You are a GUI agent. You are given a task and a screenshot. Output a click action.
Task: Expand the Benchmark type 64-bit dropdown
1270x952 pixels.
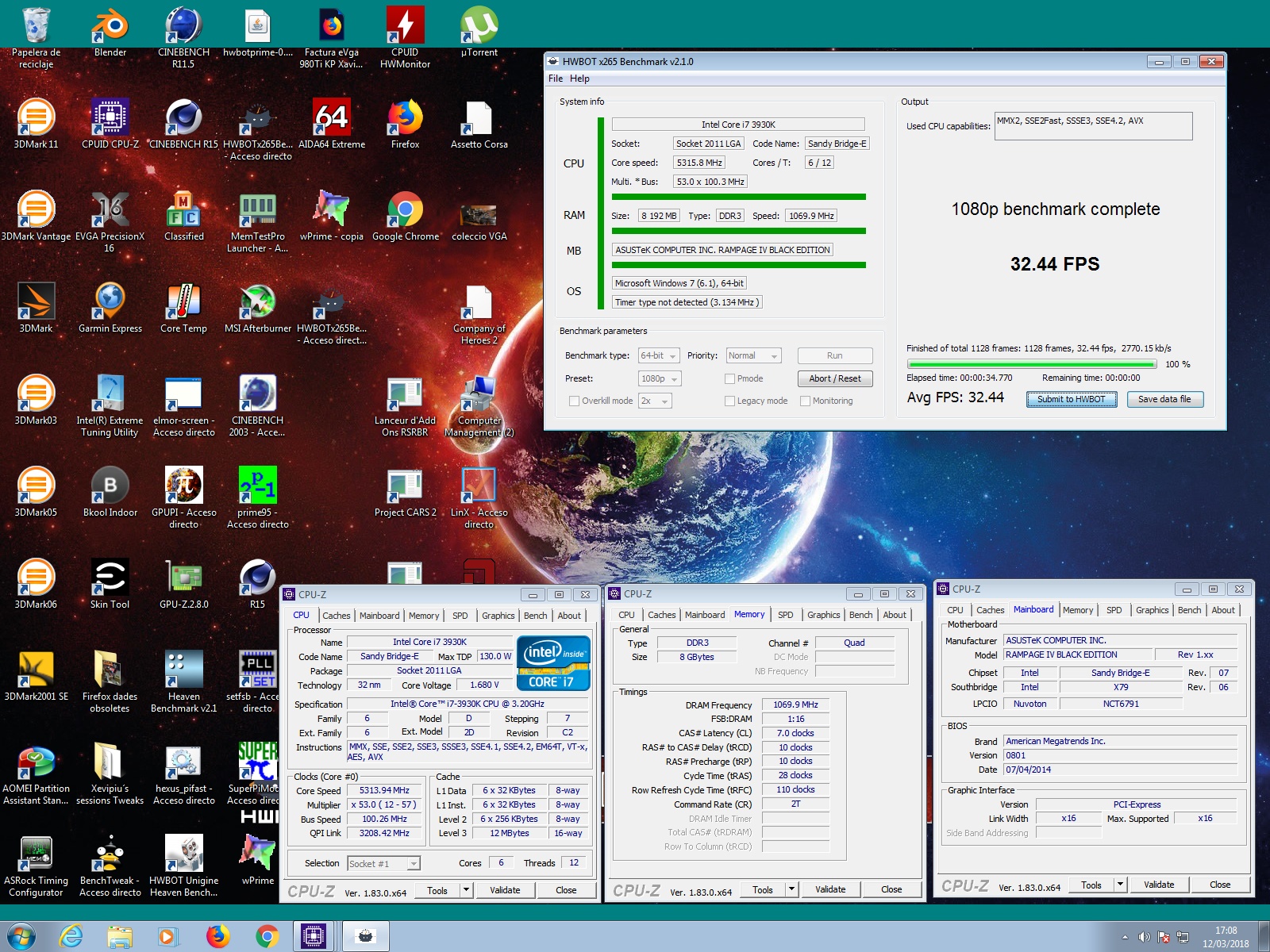tap(659, 356)
